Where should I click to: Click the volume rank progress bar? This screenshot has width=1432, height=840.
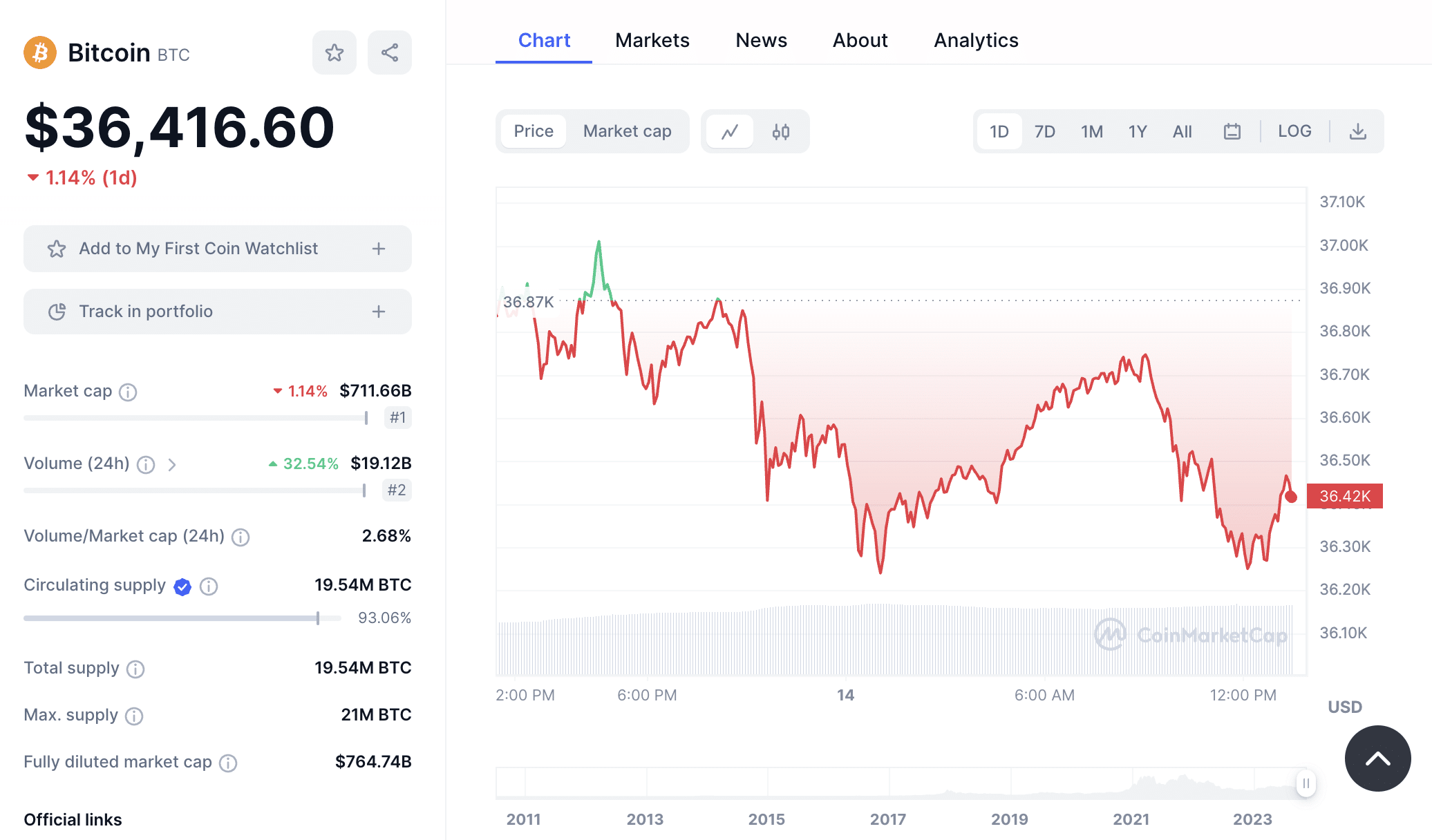coord(195,490)
